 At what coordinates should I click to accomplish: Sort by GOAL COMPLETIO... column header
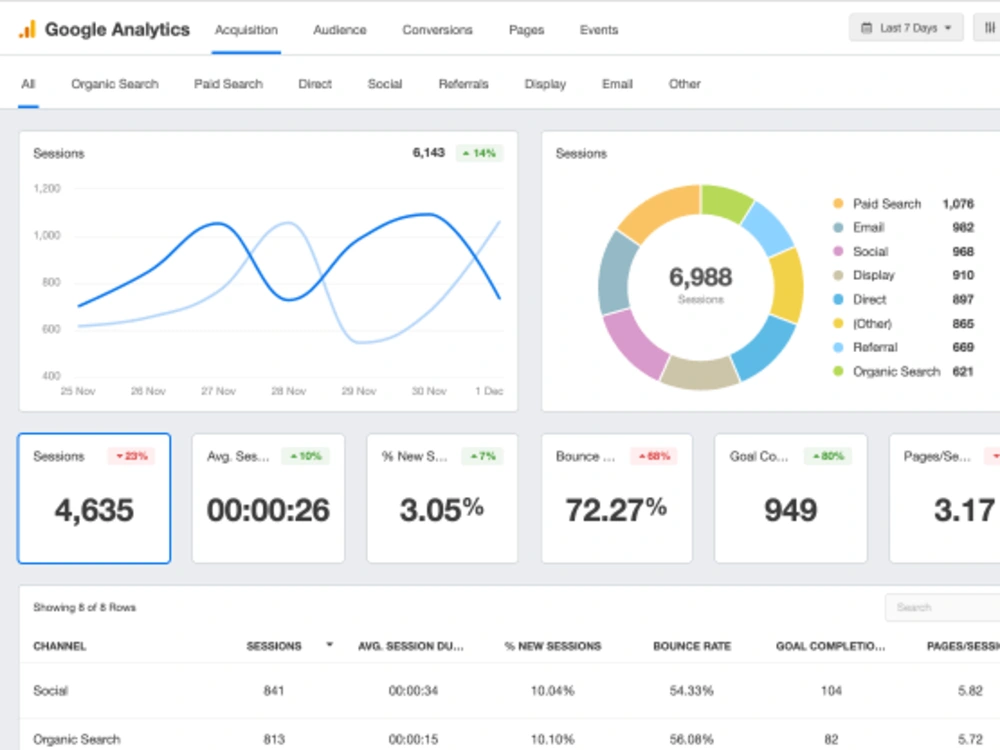(x=830, y=646)
